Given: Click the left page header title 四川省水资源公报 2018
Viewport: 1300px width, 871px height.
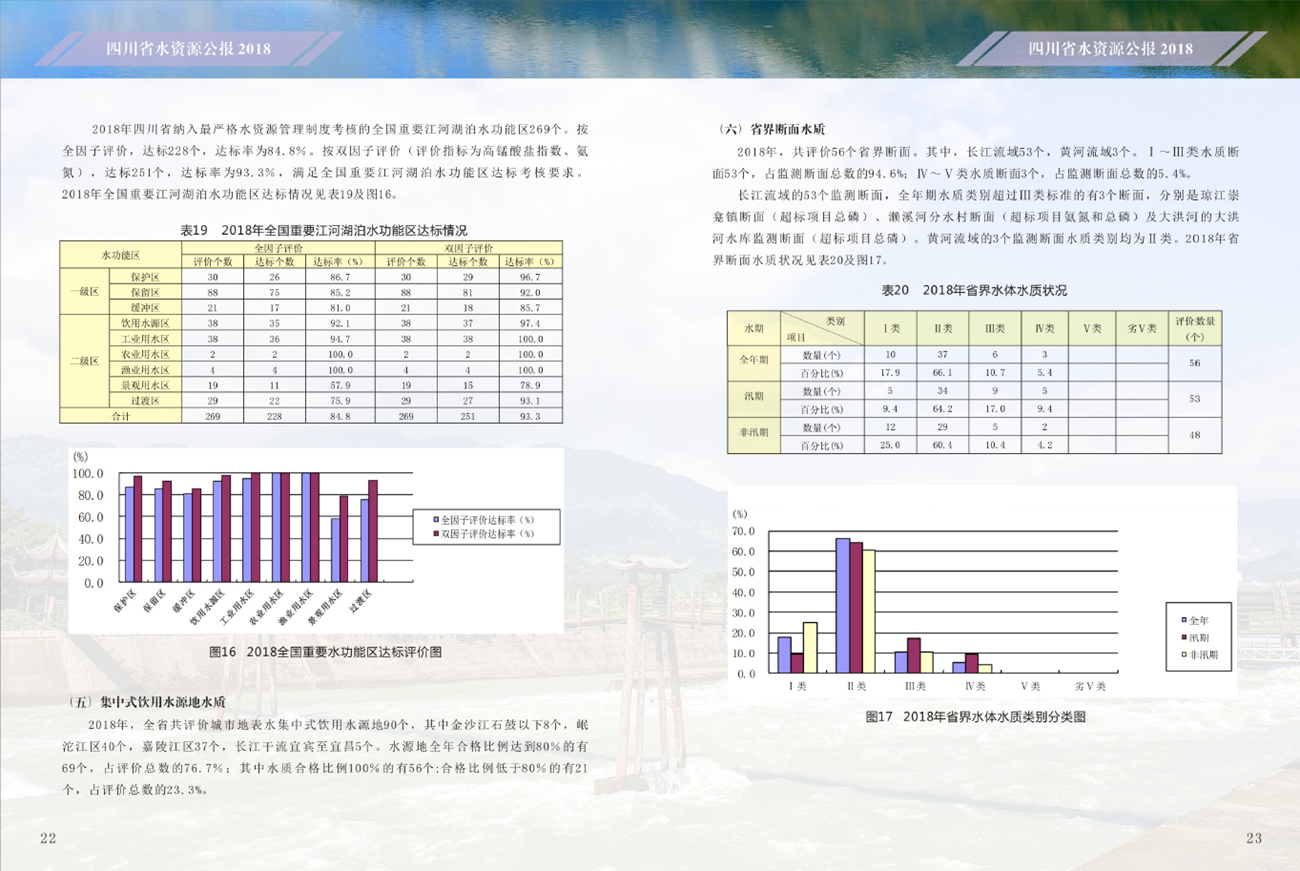Looking at the screenshot, I should point(188,48).
